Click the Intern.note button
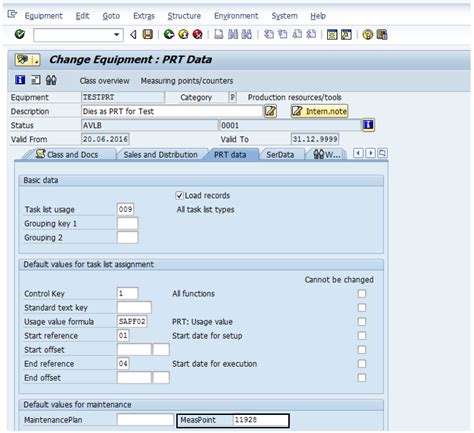 pos(320,111)
